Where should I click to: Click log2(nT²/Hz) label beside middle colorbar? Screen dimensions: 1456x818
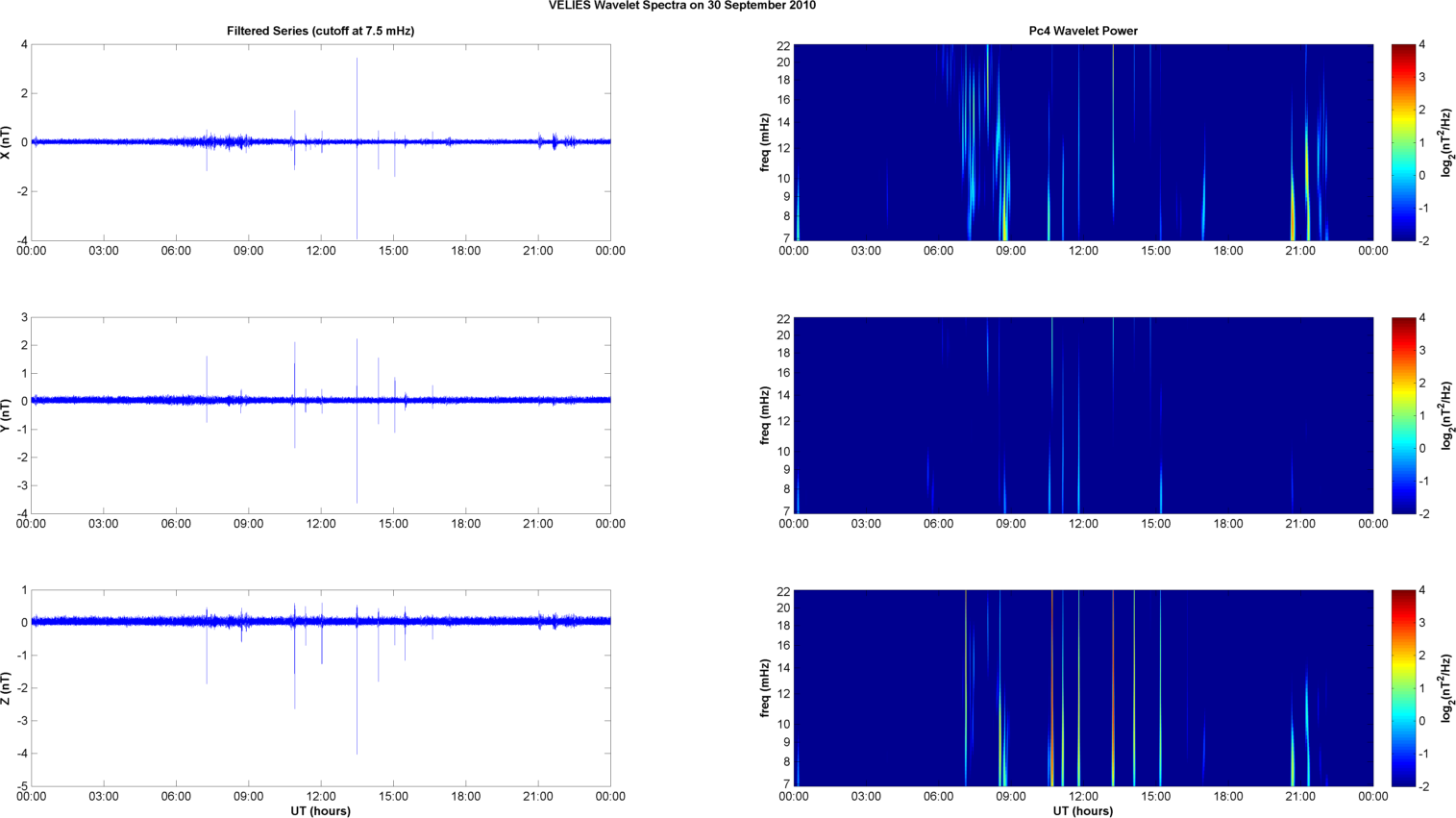[1445, 415]
